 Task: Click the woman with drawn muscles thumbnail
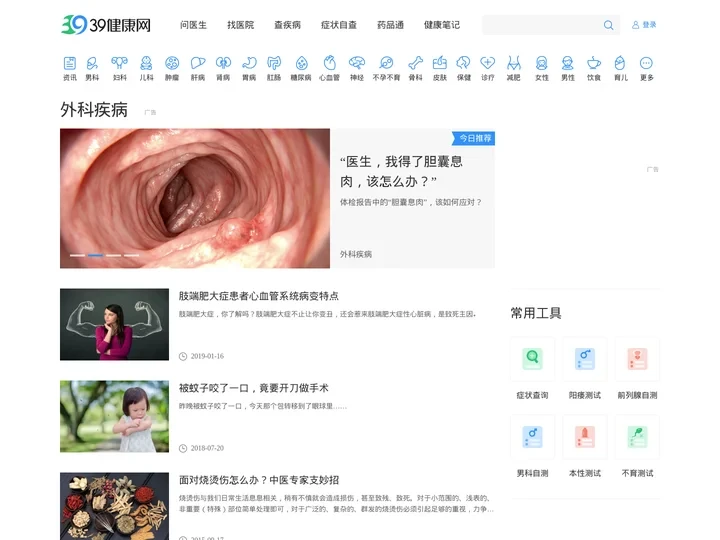click(x=114, y=324)
